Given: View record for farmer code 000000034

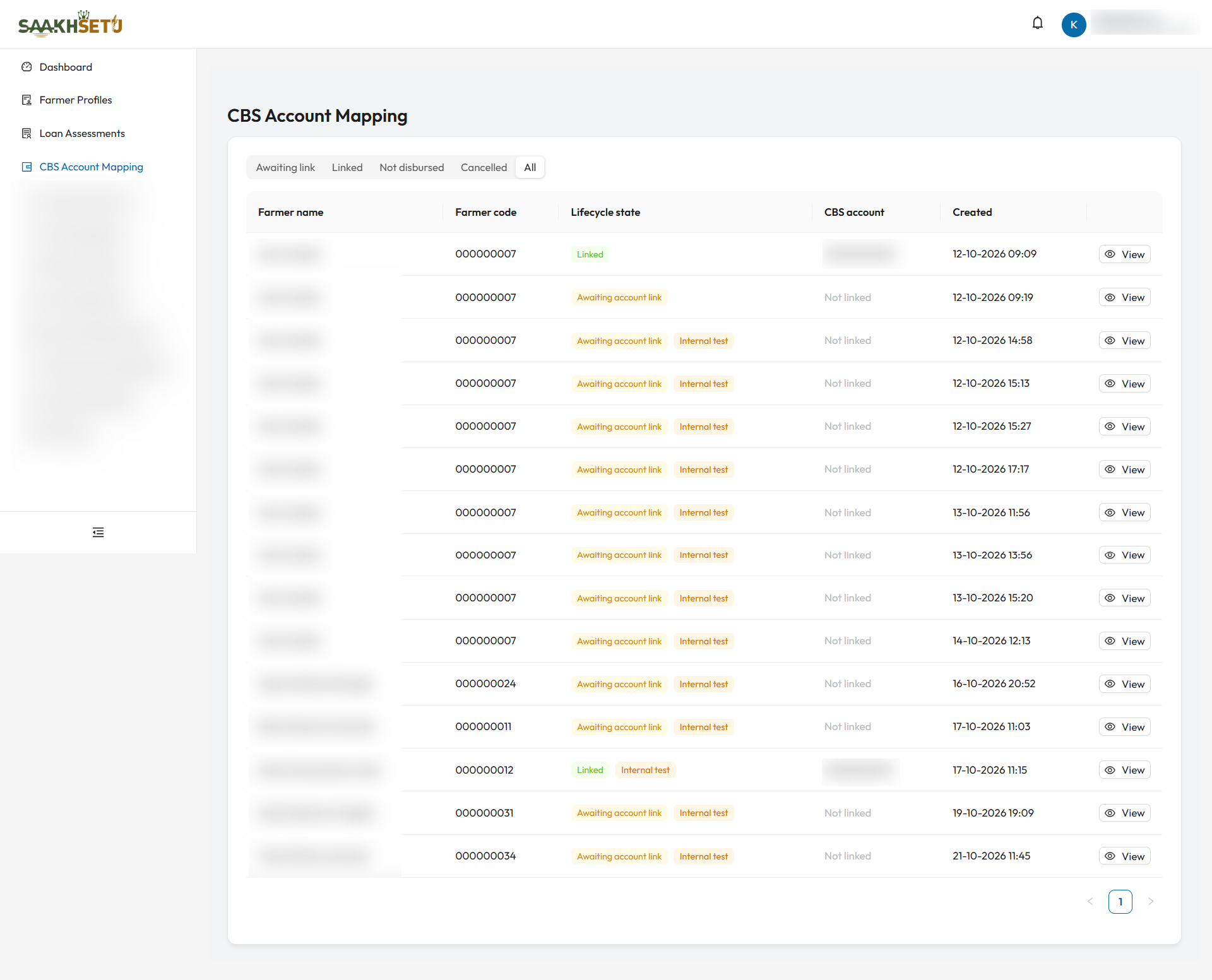Looking at the screenshot, I should click(x=1124, y=856).
